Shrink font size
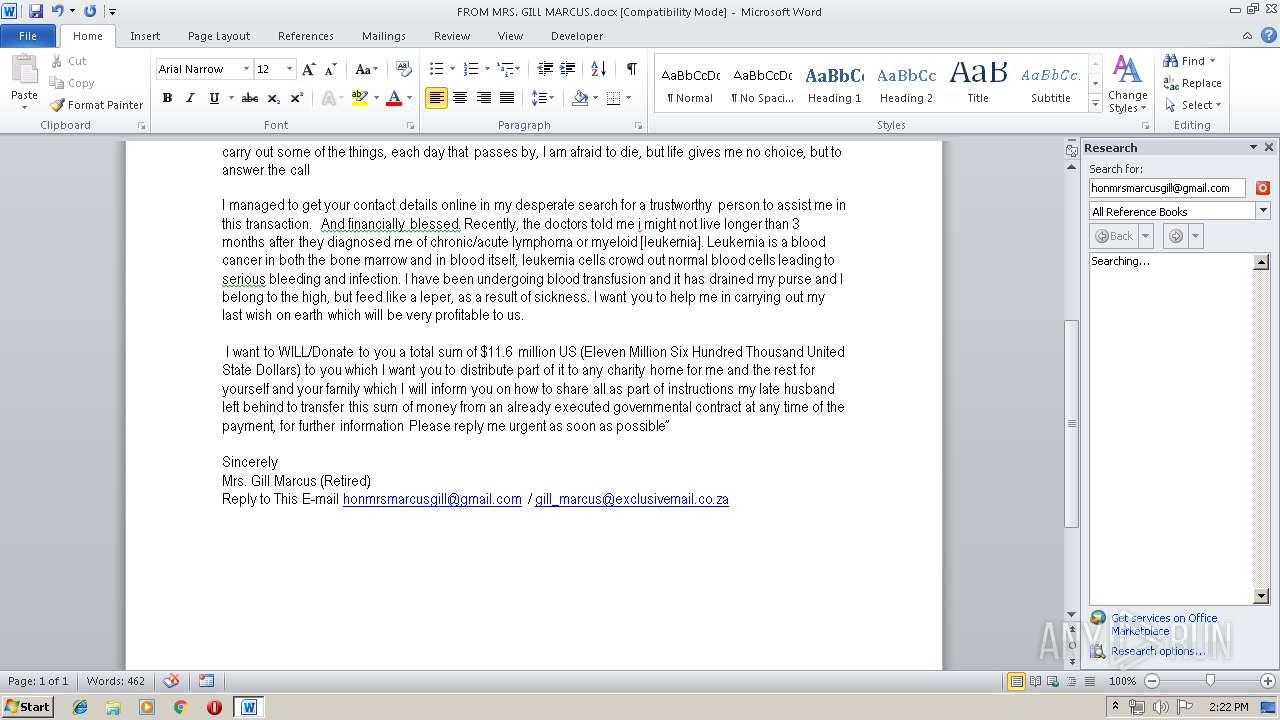 (x=330, y=69)
